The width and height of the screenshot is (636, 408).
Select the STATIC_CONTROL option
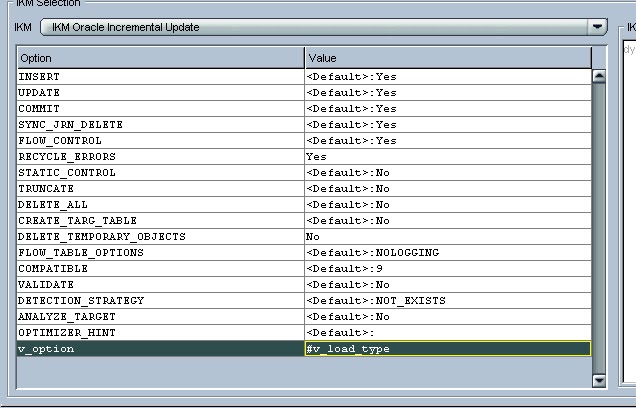click(x=161, y=173)
